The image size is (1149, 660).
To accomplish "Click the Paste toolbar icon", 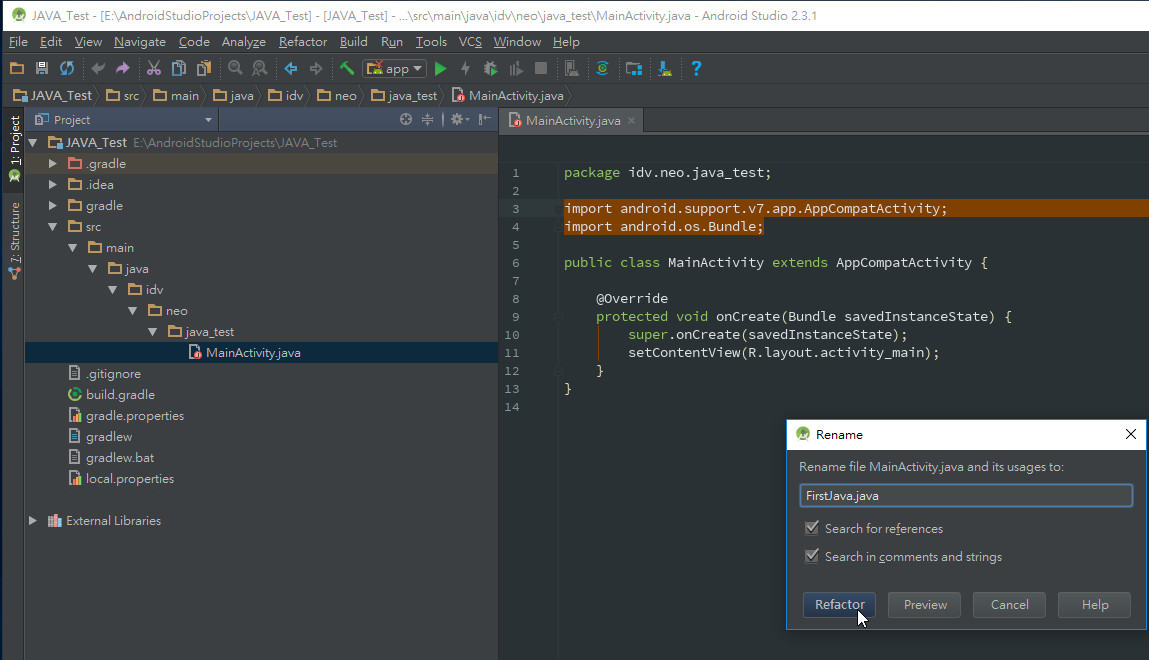I will click(204, 69).
